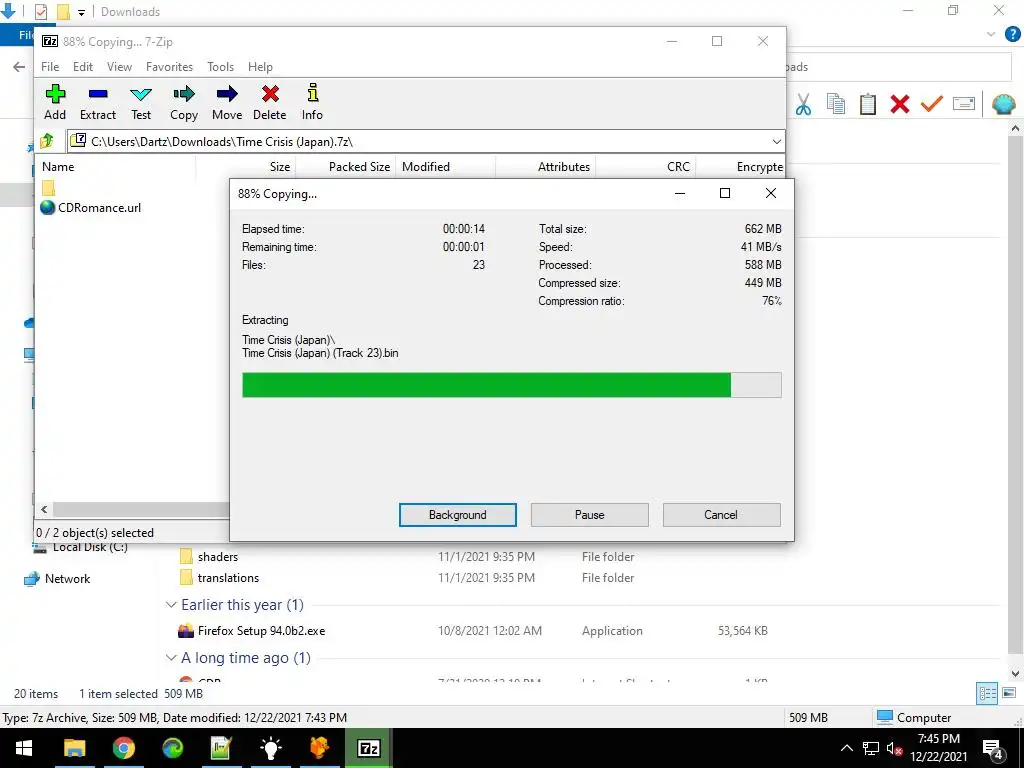Click the 7-Zip taskbar button
Image resolution: width=1024 pixels, height=768 pixels.
click(368, 748)
